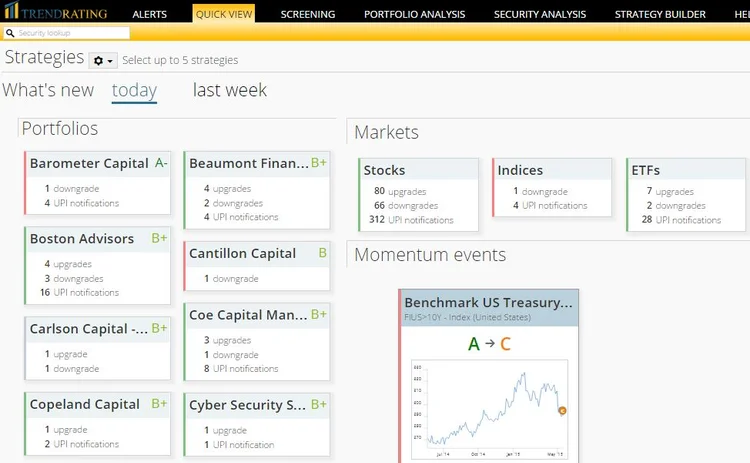Open Barometer Capital portfolio card
Viewport: 750px width, 463px height.
tap(98, 183)
